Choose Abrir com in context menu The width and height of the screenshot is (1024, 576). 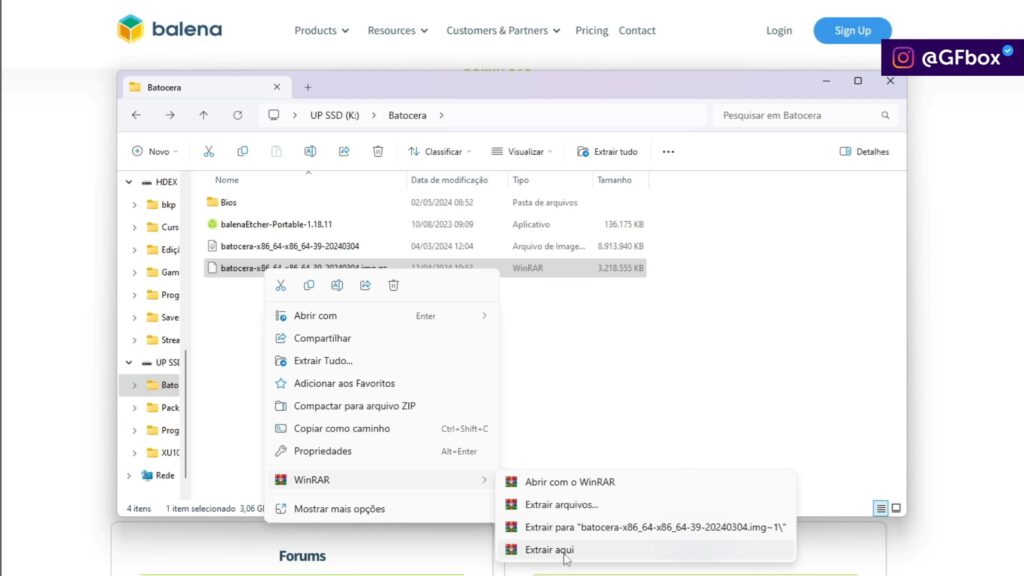(381, 315)
